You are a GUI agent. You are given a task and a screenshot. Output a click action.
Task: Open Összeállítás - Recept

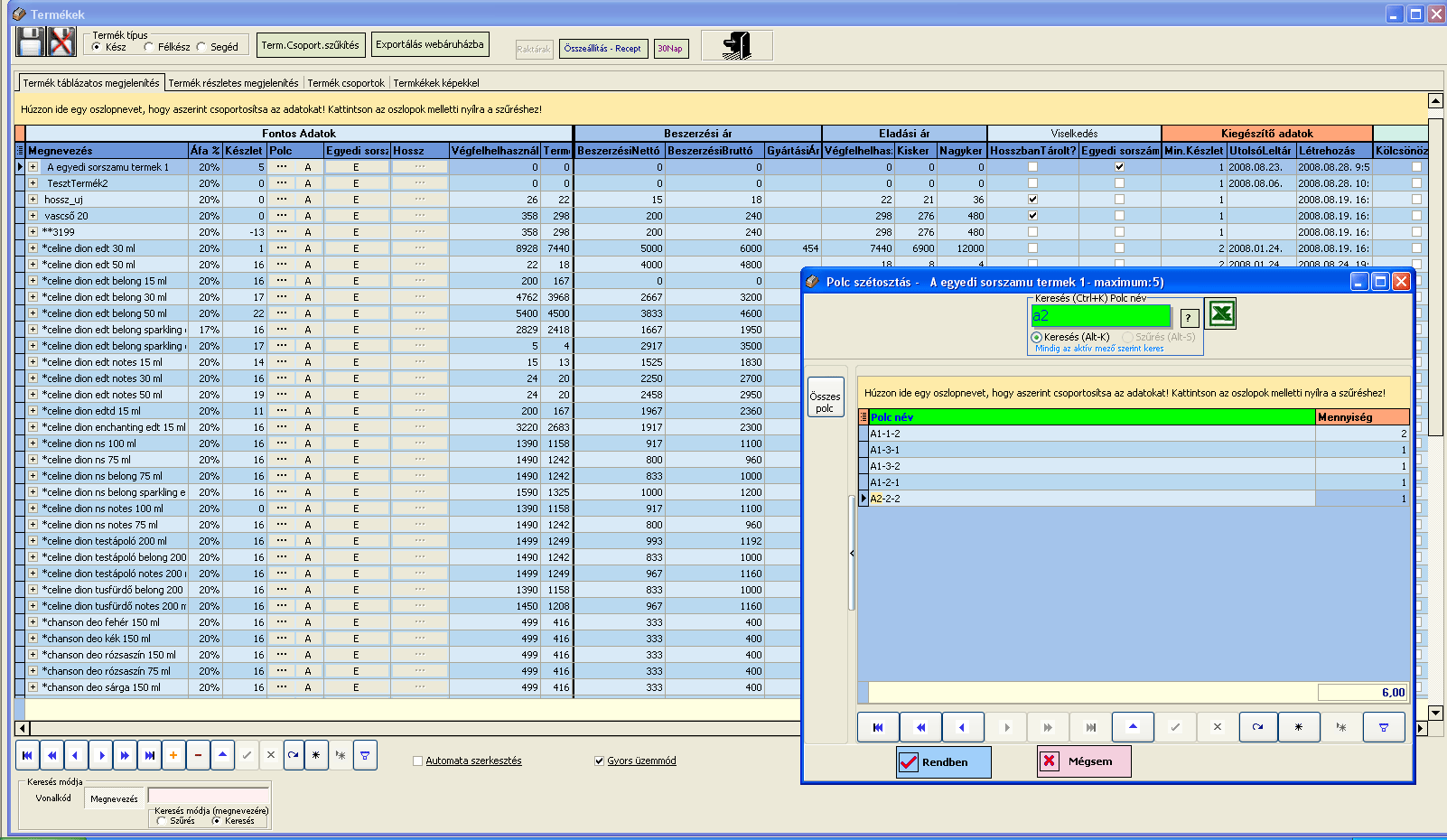point(602,49)
